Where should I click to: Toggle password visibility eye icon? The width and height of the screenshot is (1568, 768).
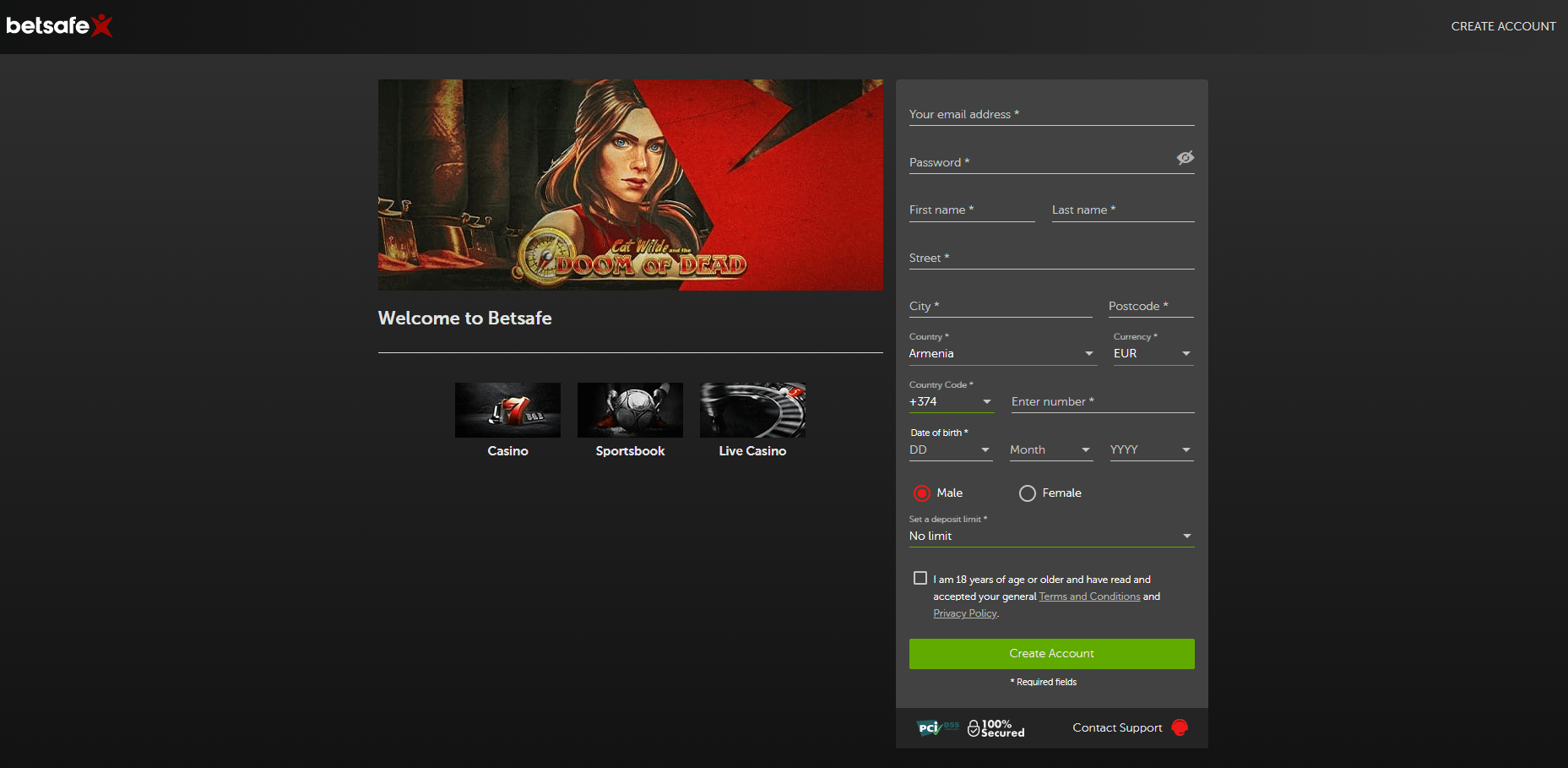pyautogui.click(x=1185, y=158)
